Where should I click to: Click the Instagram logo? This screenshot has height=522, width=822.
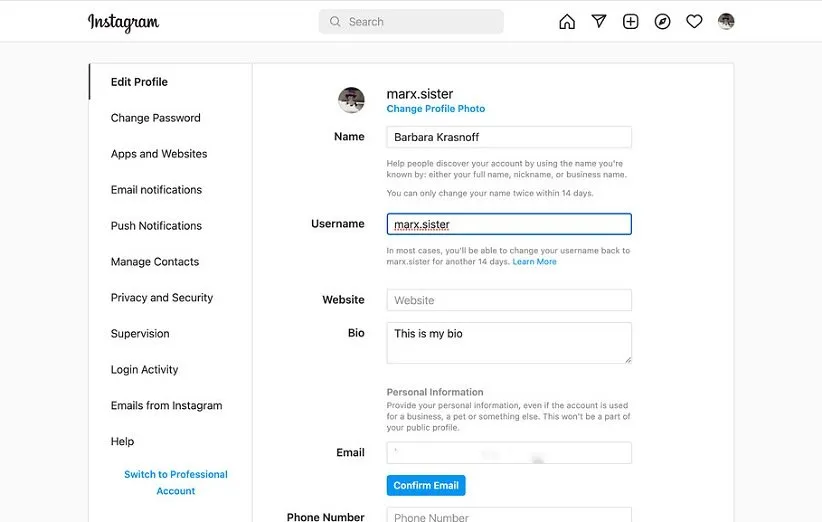click(x=123, y=22)
